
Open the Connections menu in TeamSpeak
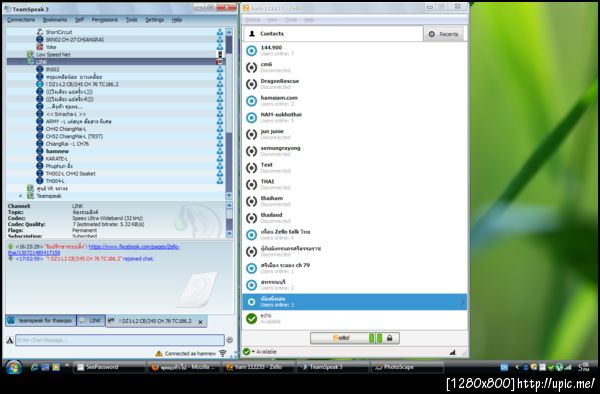(21, 20)
